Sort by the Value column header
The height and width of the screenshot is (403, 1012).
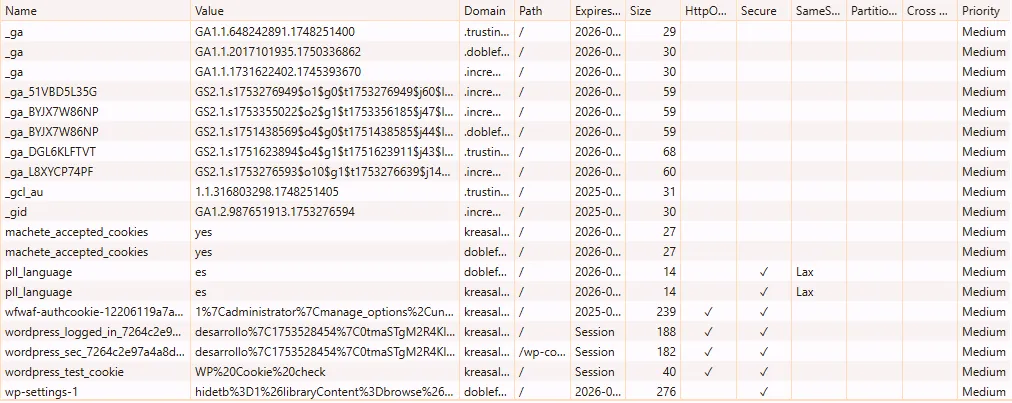(325, 11)
